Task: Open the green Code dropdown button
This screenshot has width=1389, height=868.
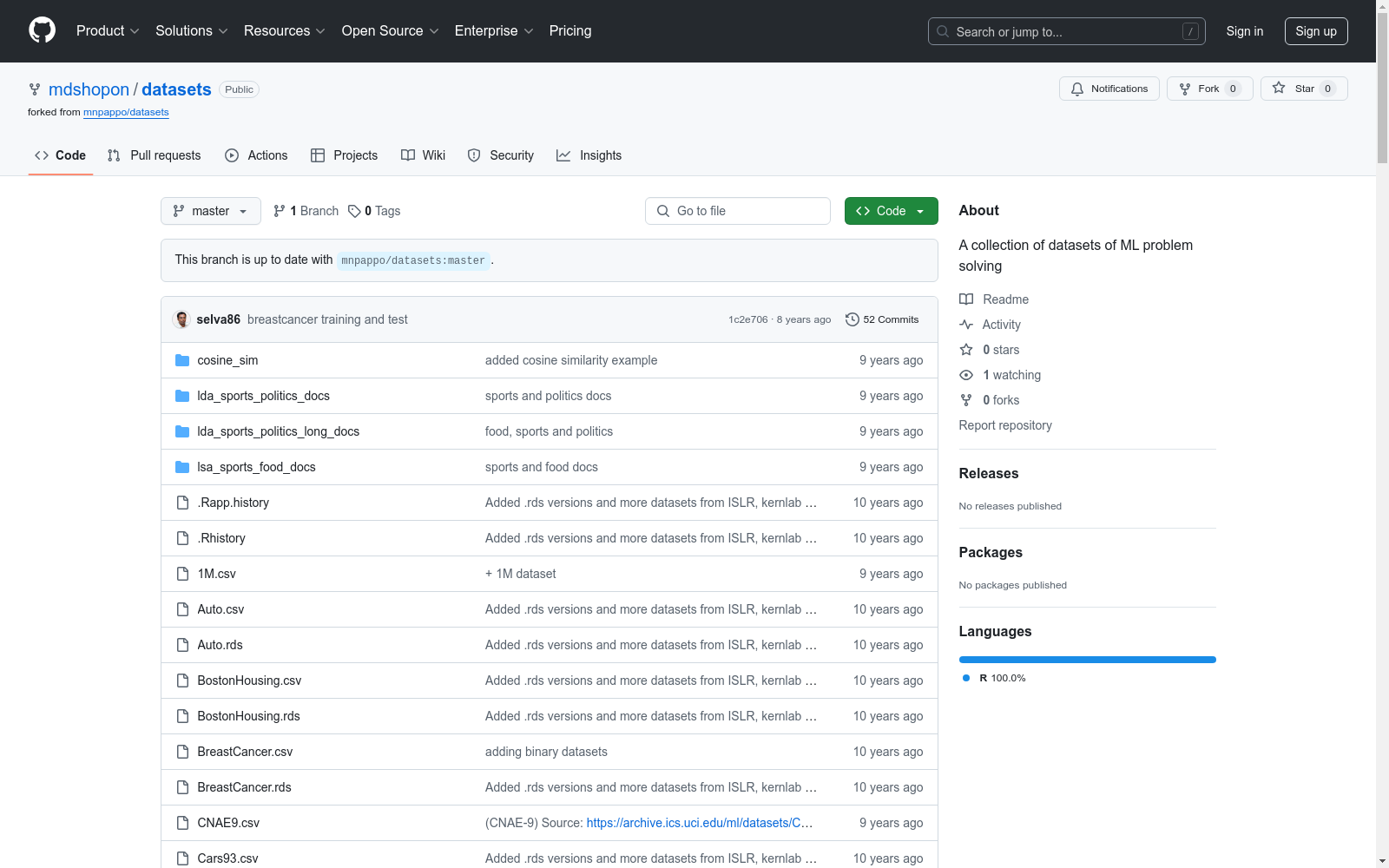Action: 891,211
